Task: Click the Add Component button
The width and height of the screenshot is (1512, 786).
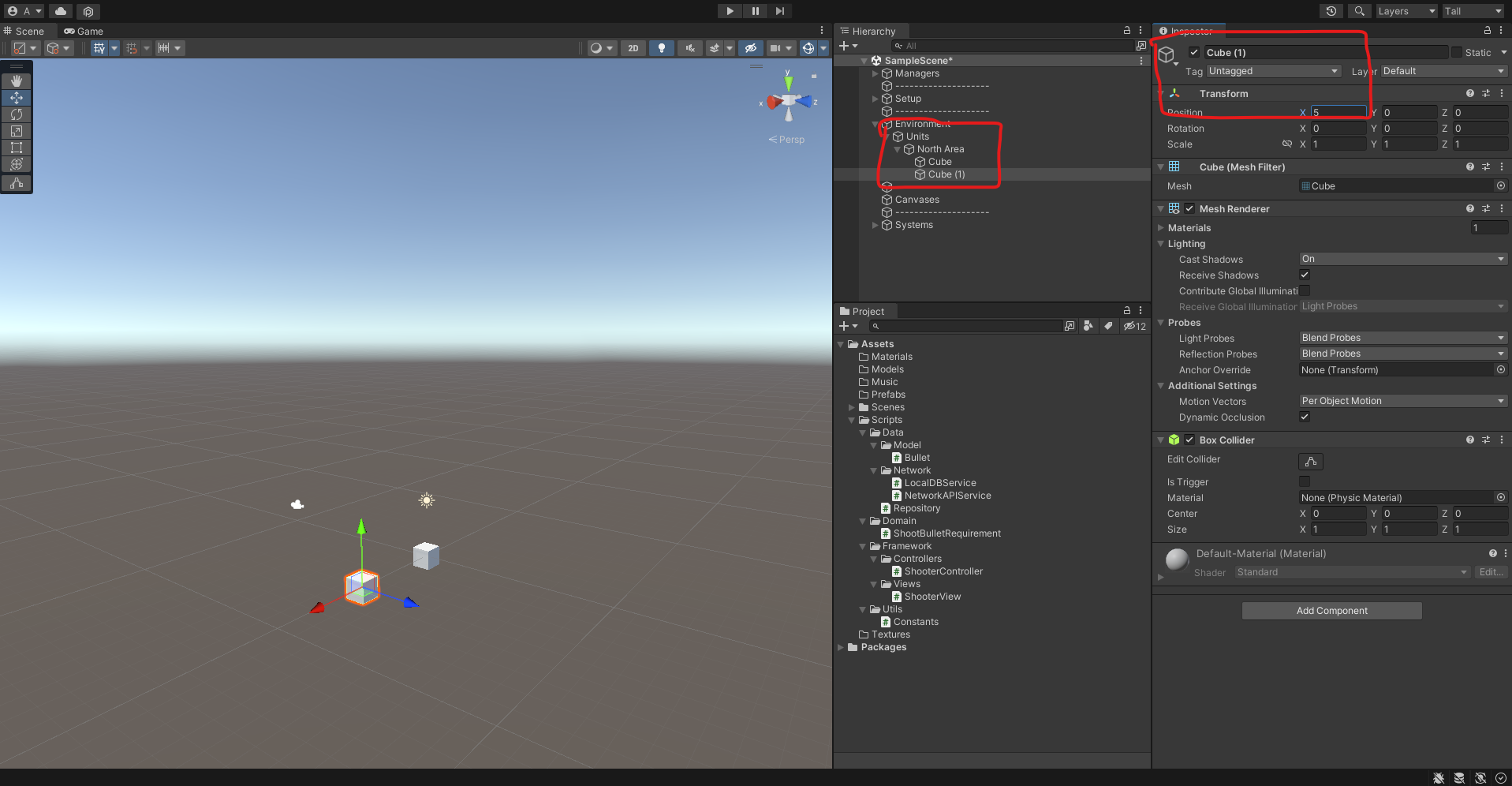Action: pyautogui.click(x=1331, y=611)
